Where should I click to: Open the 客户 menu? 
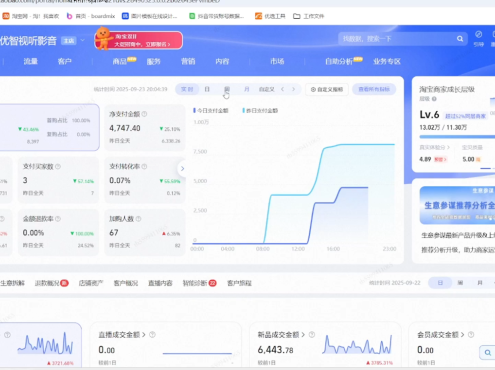click(x=64, y=61)
